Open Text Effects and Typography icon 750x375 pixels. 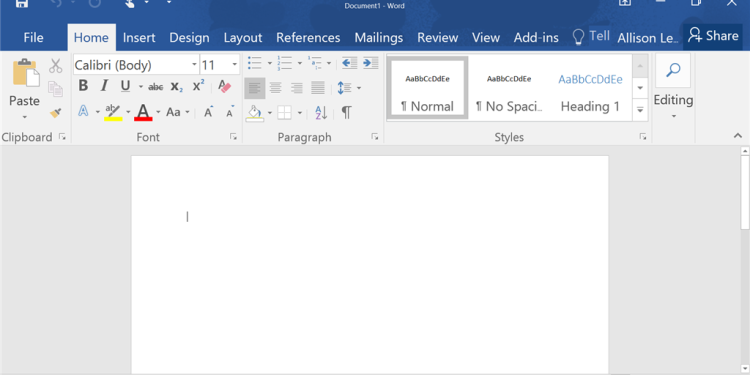click(x=83, y=111)
